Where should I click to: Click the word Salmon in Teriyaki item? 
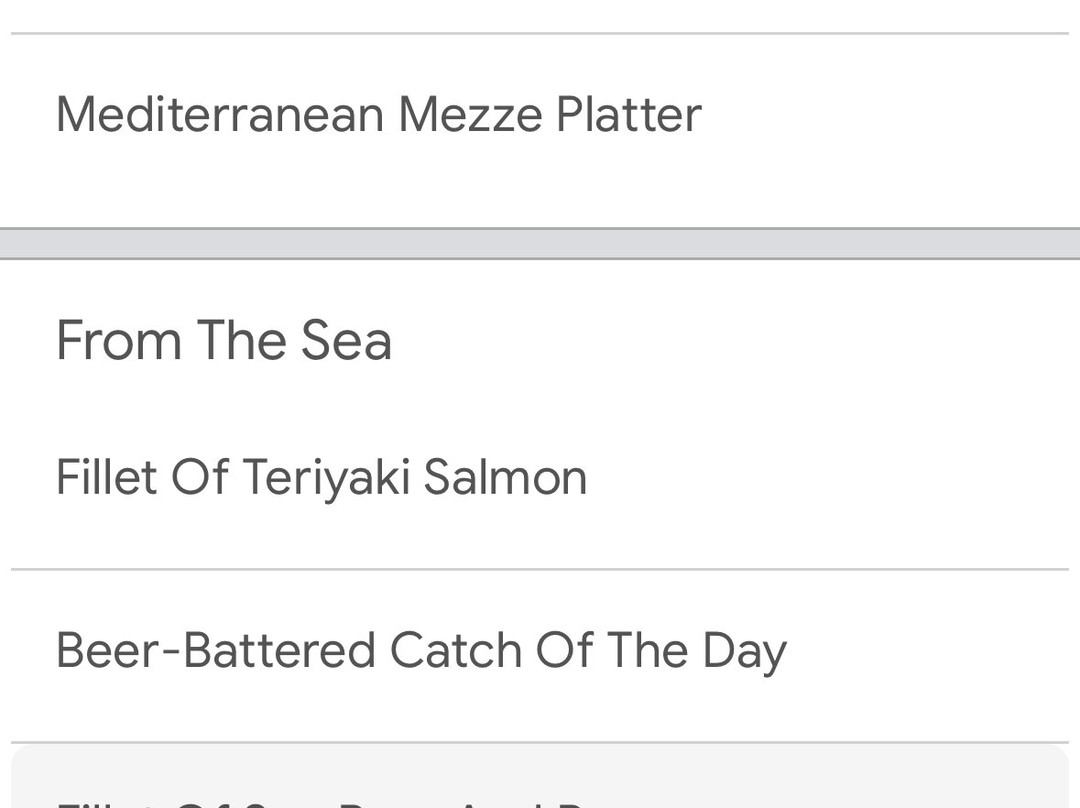point(505,476)
